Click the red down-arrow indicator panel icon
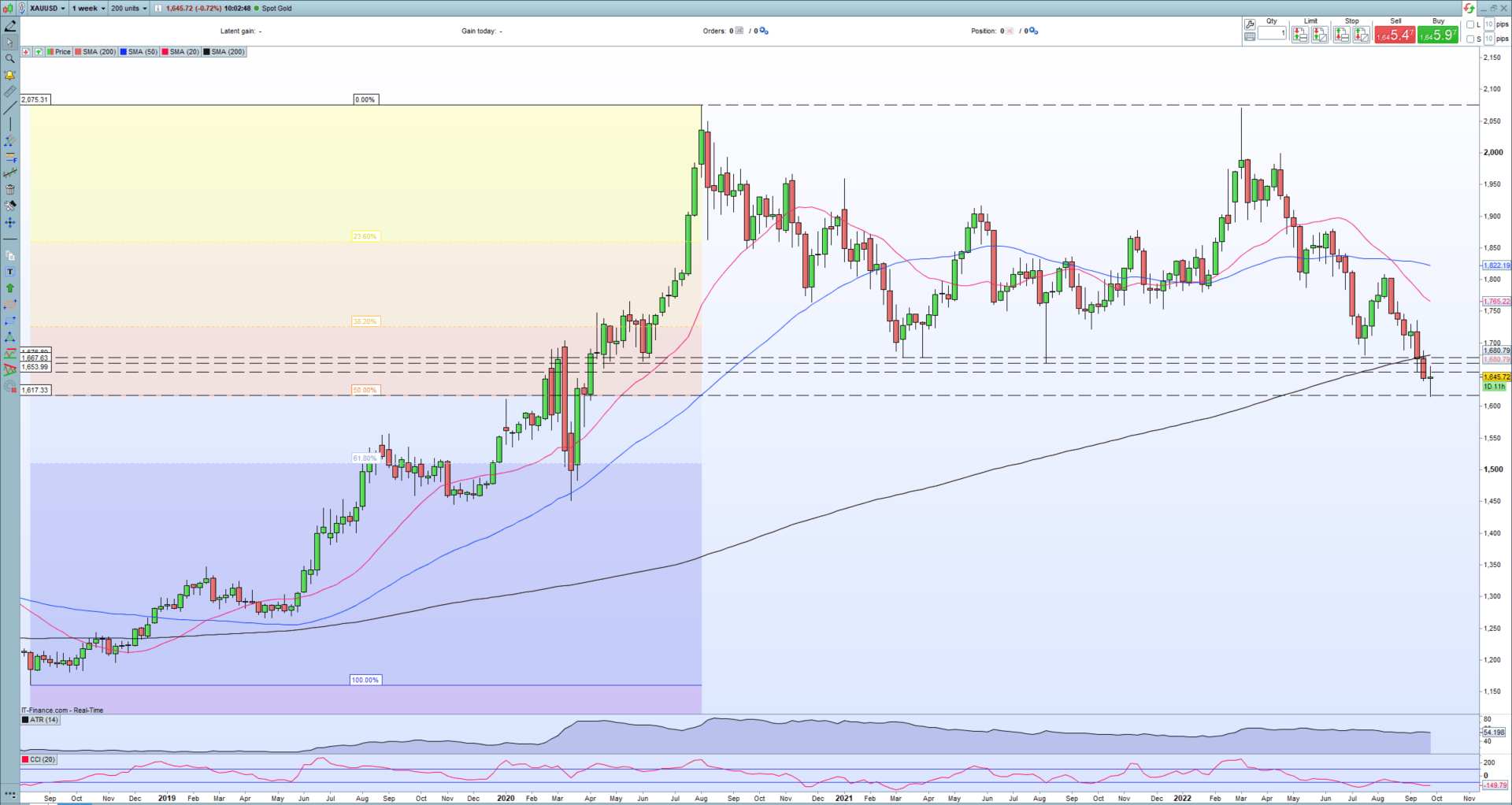 [x=26, y=52]
